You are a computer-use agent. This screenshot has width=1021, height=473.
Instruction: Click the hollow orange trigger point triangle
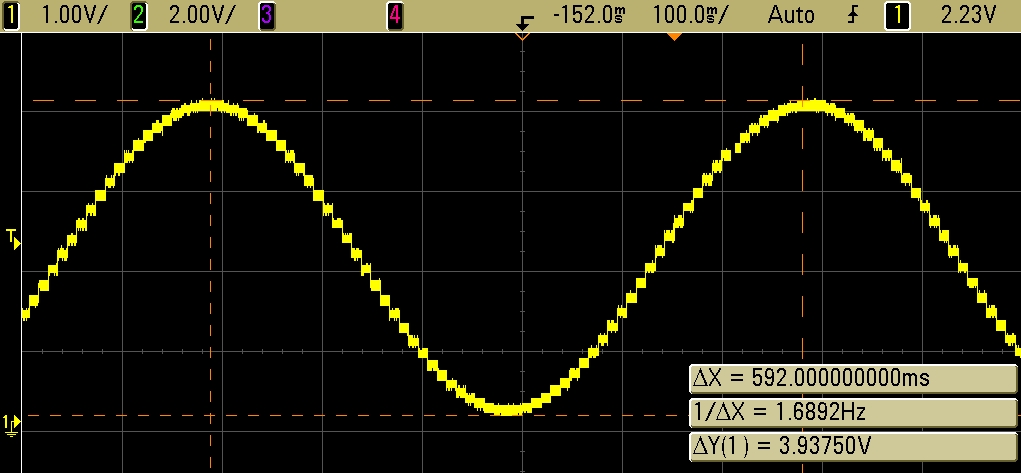(522, 36)
